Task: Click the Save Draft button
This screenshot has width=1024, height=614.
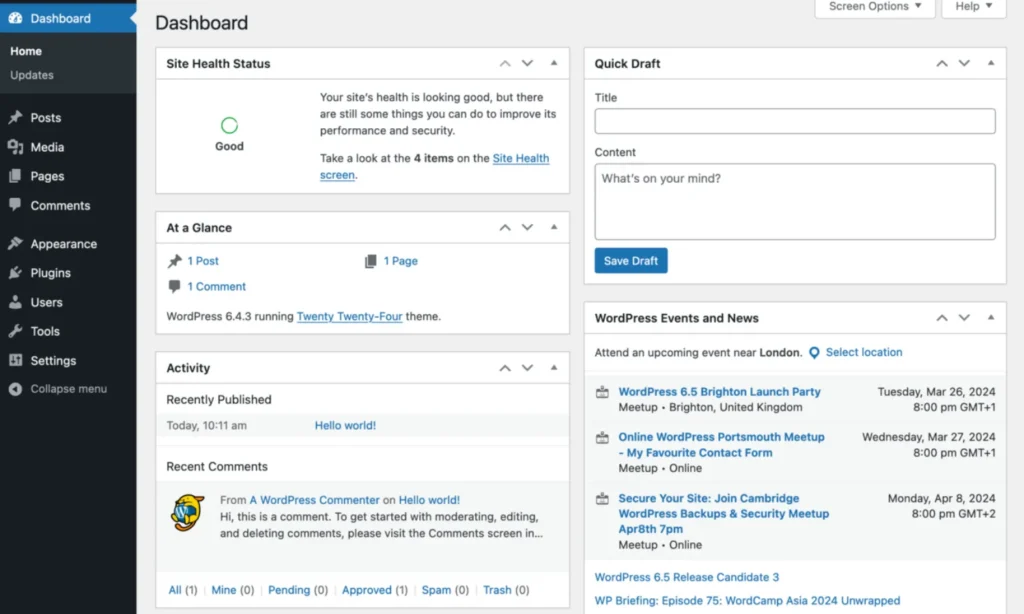Action: [x=631, y=261]
